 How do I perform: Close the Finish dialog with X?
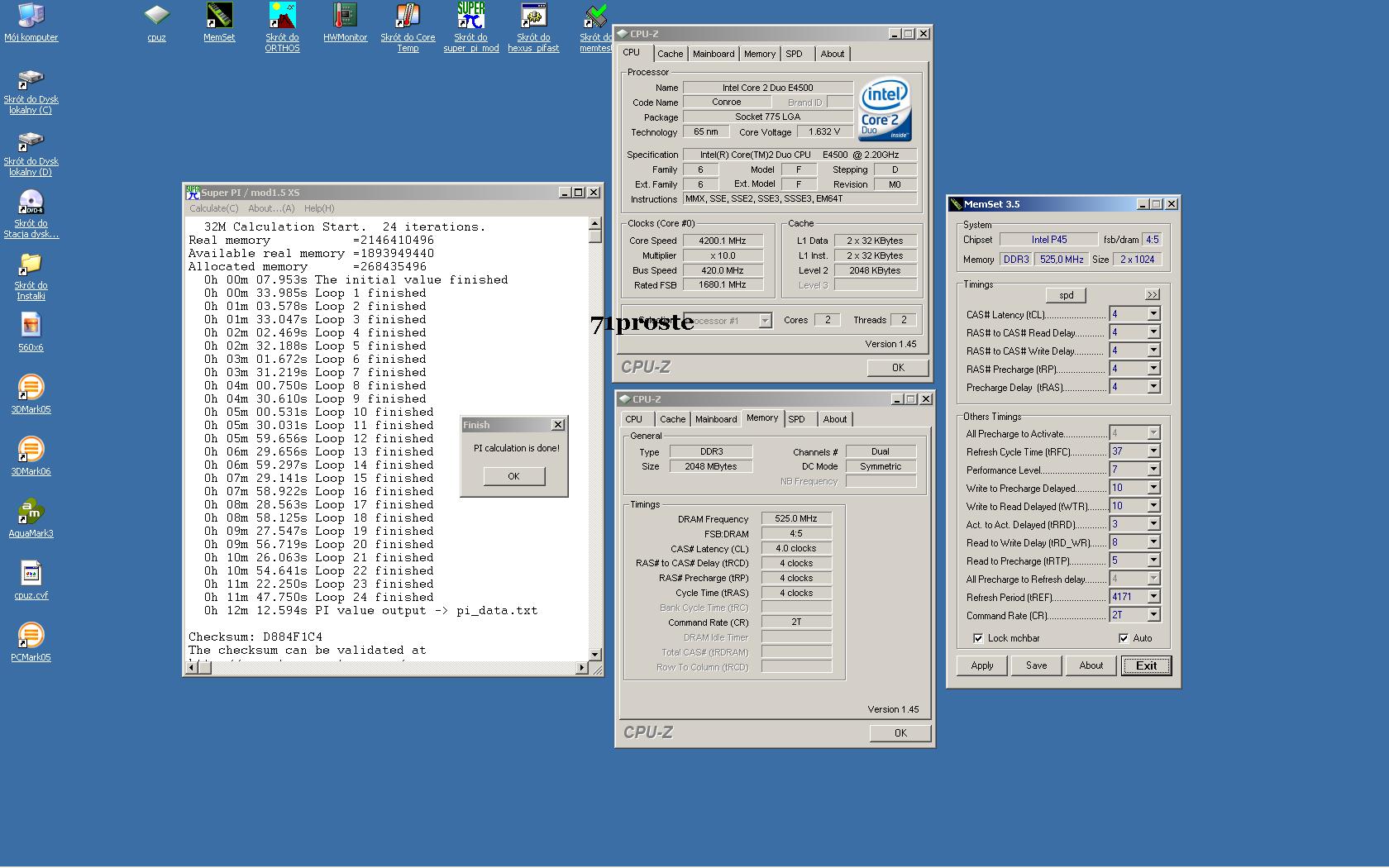click(x=558, y=425)
